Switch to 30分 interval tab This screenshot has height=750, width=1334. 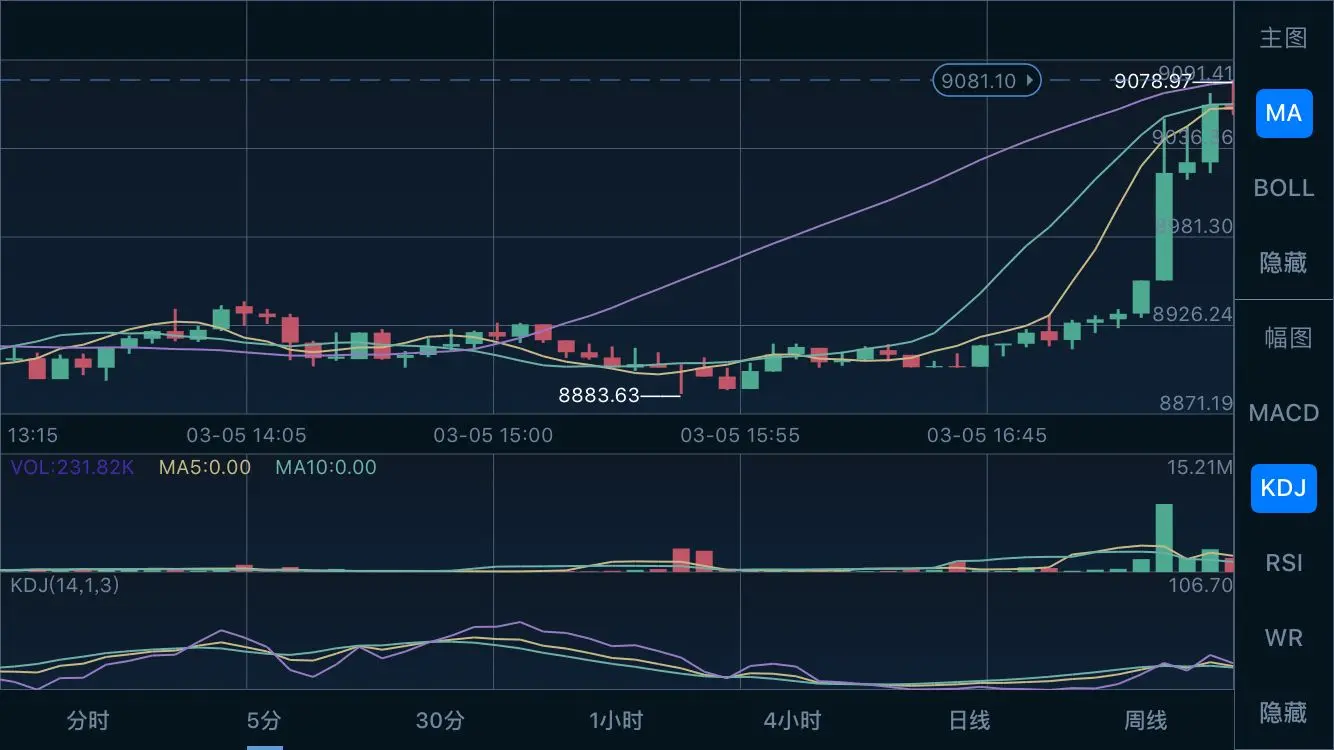click(440, 720)
